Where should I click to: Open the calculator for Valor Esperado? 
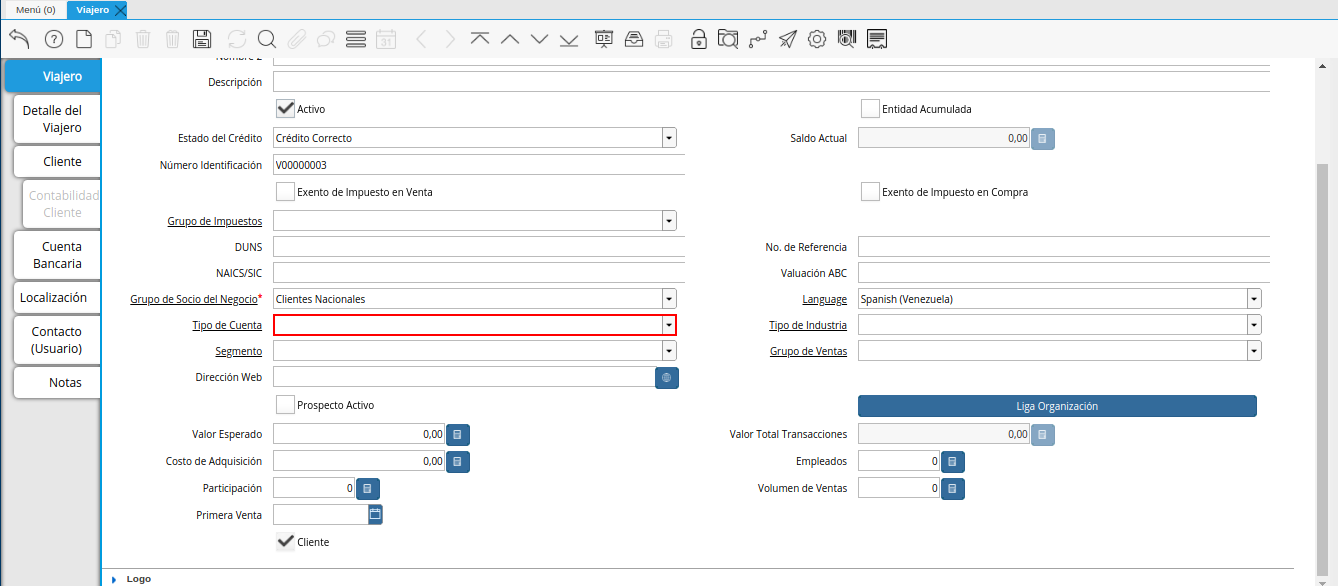pyautogui.click(x=457, y=435)
